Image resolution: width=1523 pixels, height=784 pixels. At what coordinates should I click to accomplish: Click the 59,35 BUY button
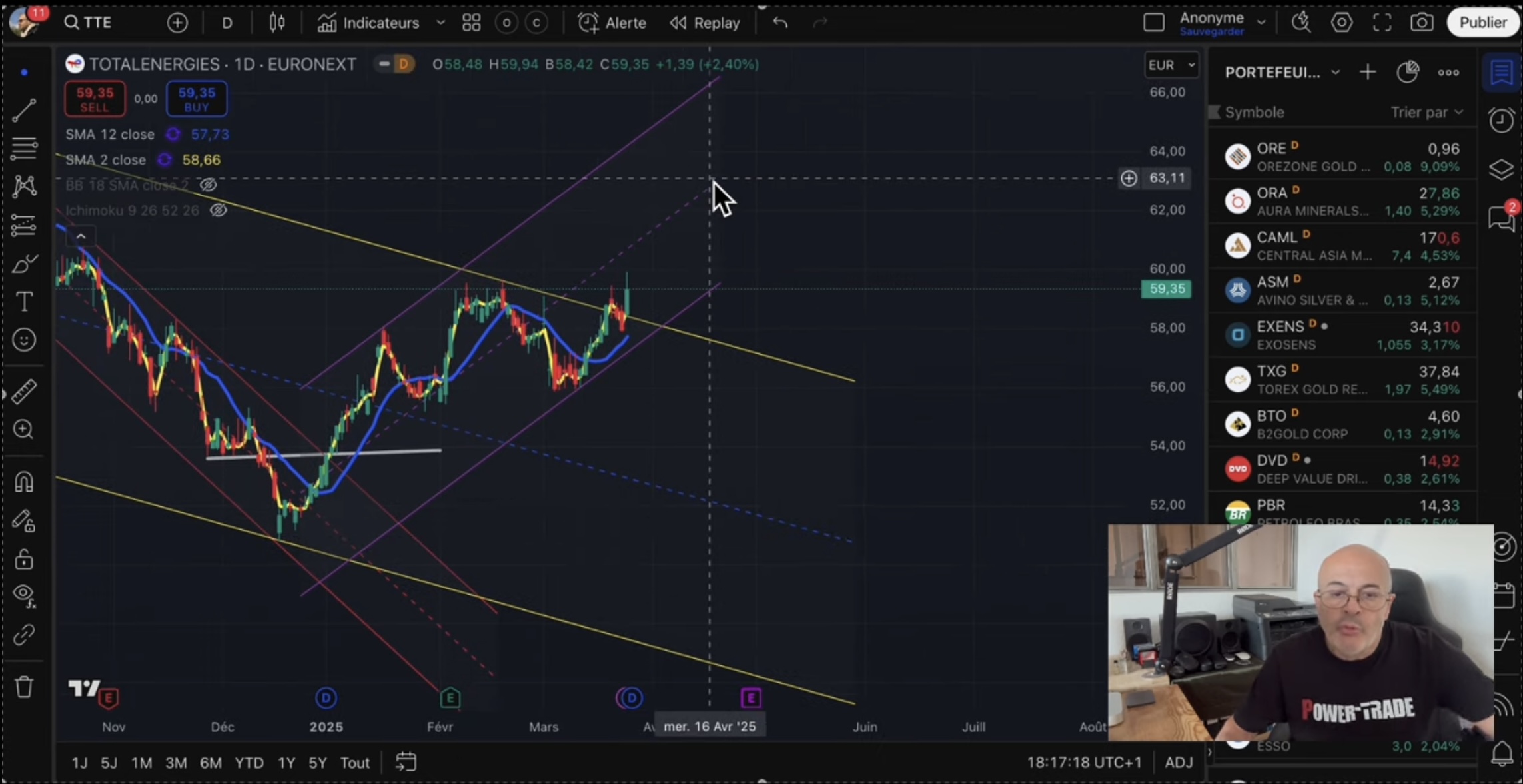197,99
